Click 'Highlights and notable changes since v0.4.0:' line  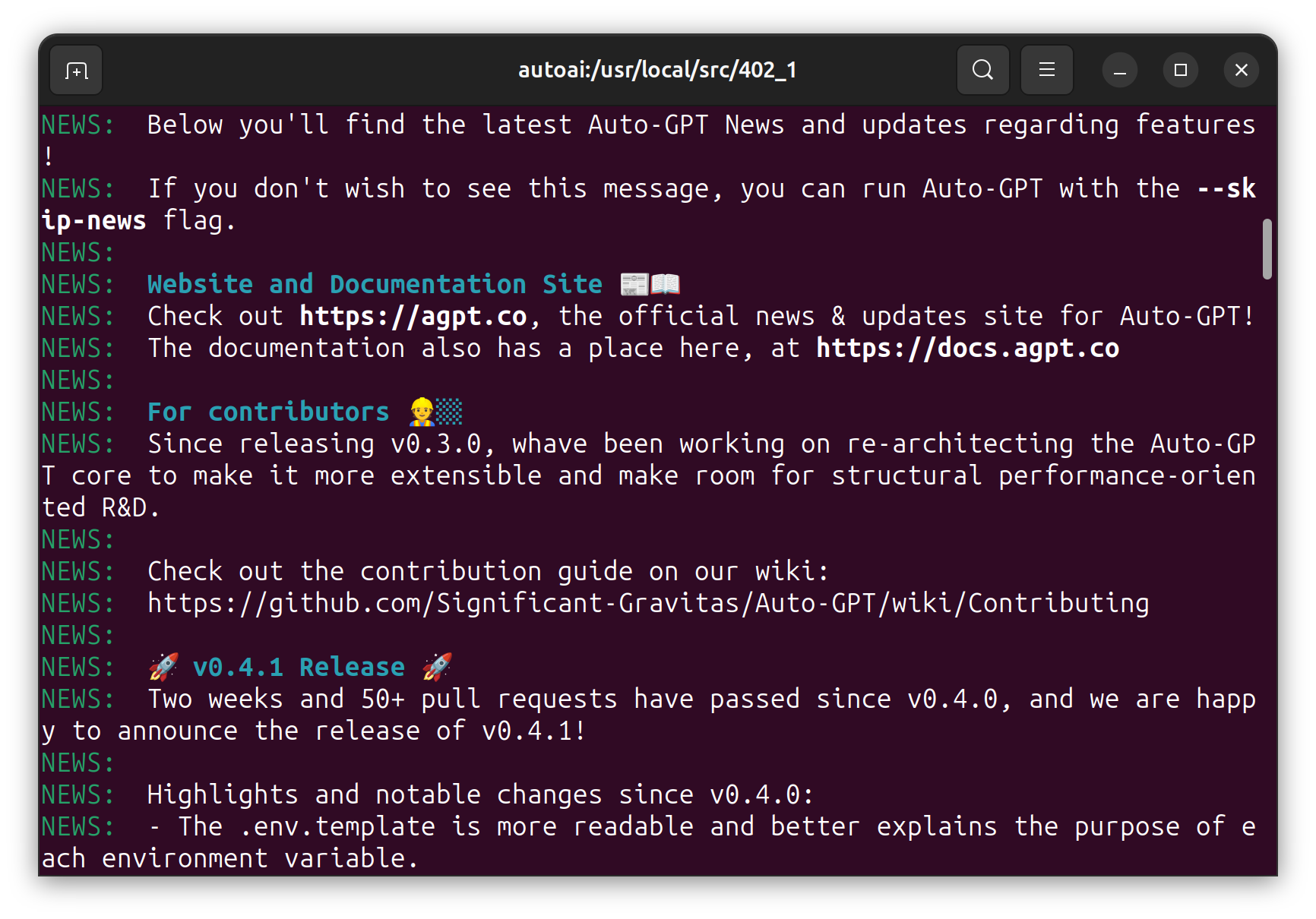pyautogui.click(x=480, y=794)
